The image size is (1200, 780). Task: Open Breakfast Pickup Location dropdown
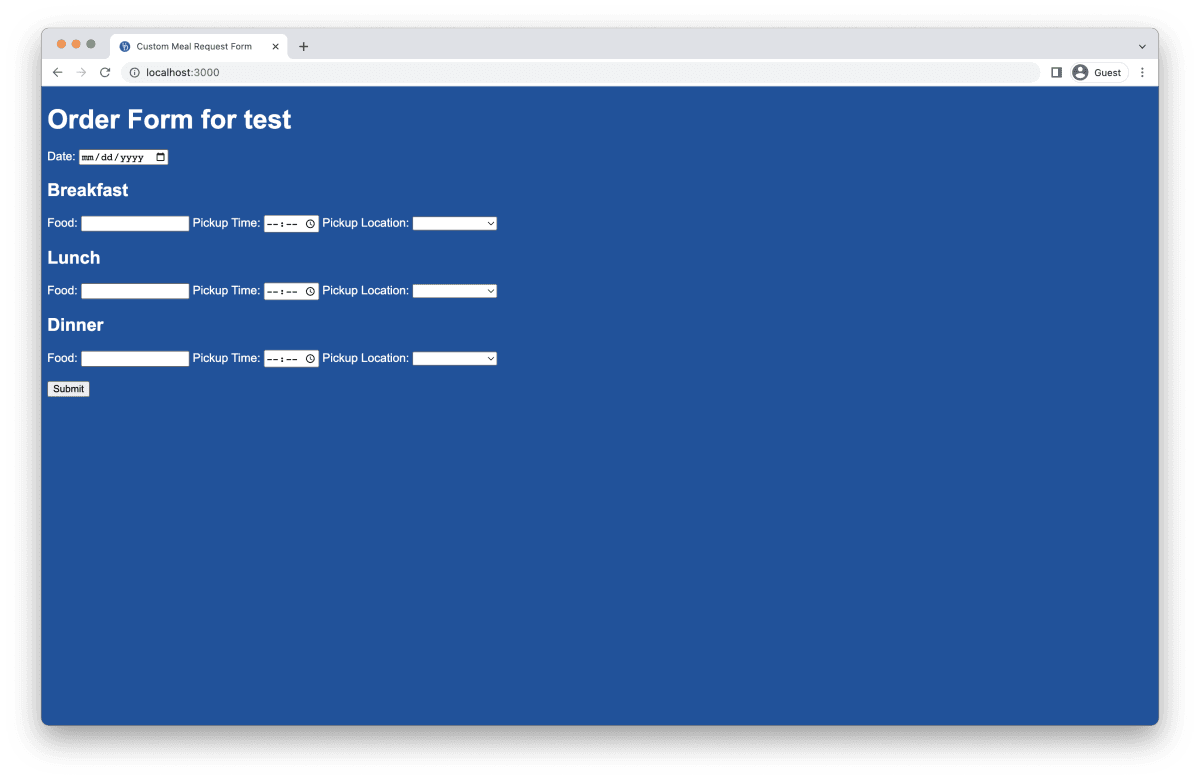pos(455,224)
